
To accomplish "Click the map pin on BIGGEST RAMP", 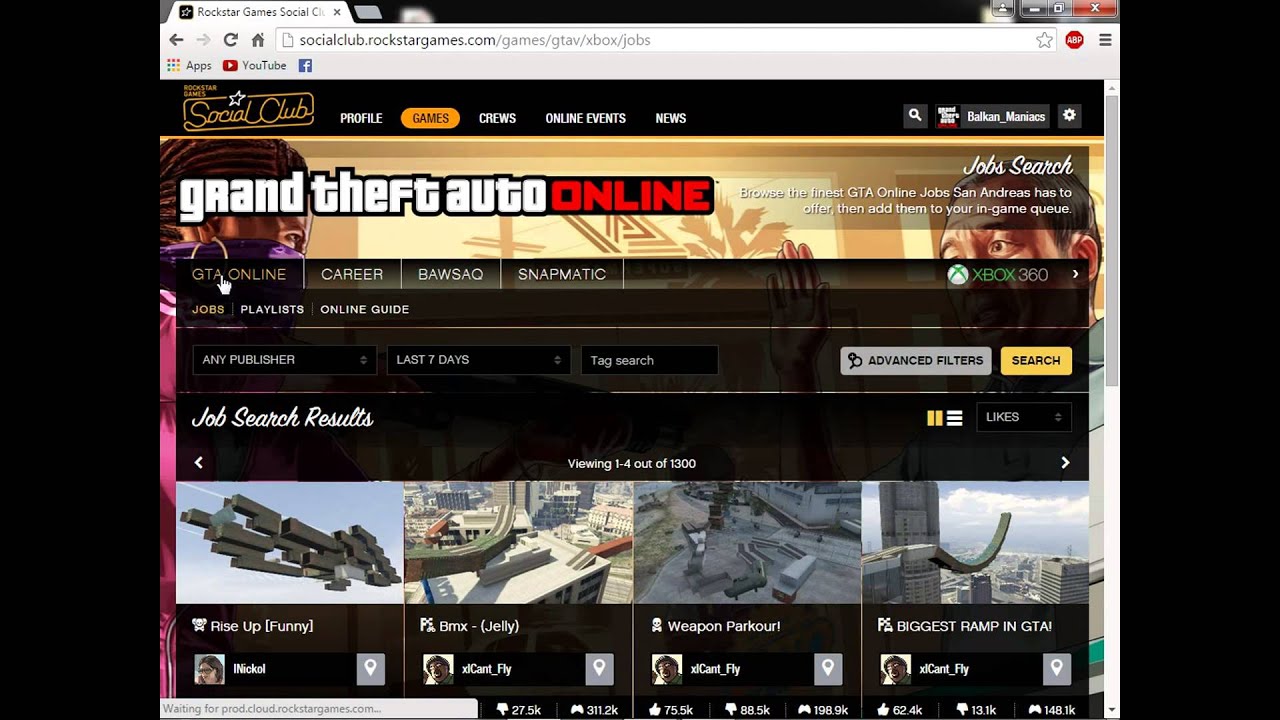I will tap(1057, 669).
